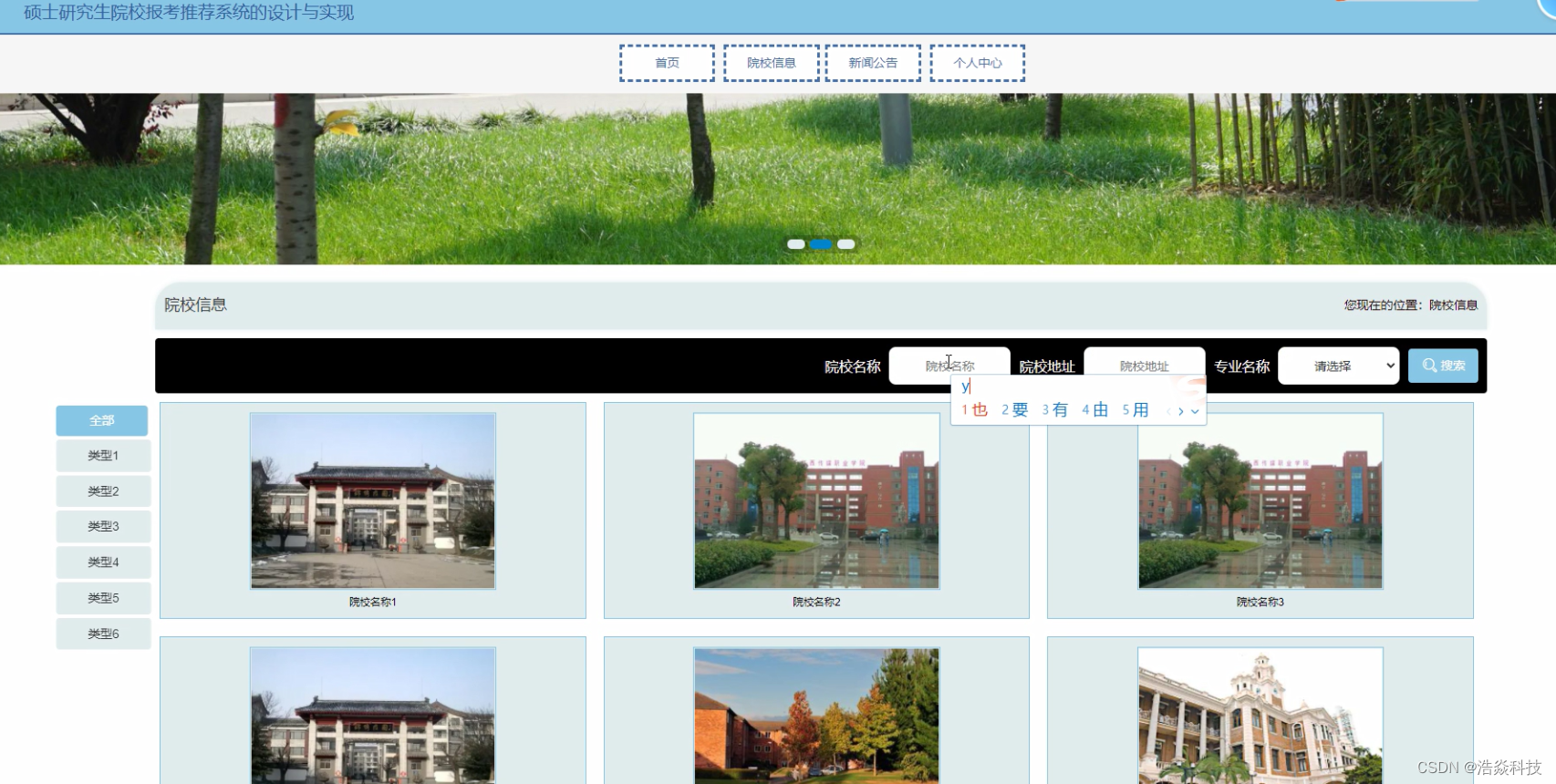Open the second-row gate building thumbnail
The width and height of the screenshot is (1556, 784).
(373, 716)
